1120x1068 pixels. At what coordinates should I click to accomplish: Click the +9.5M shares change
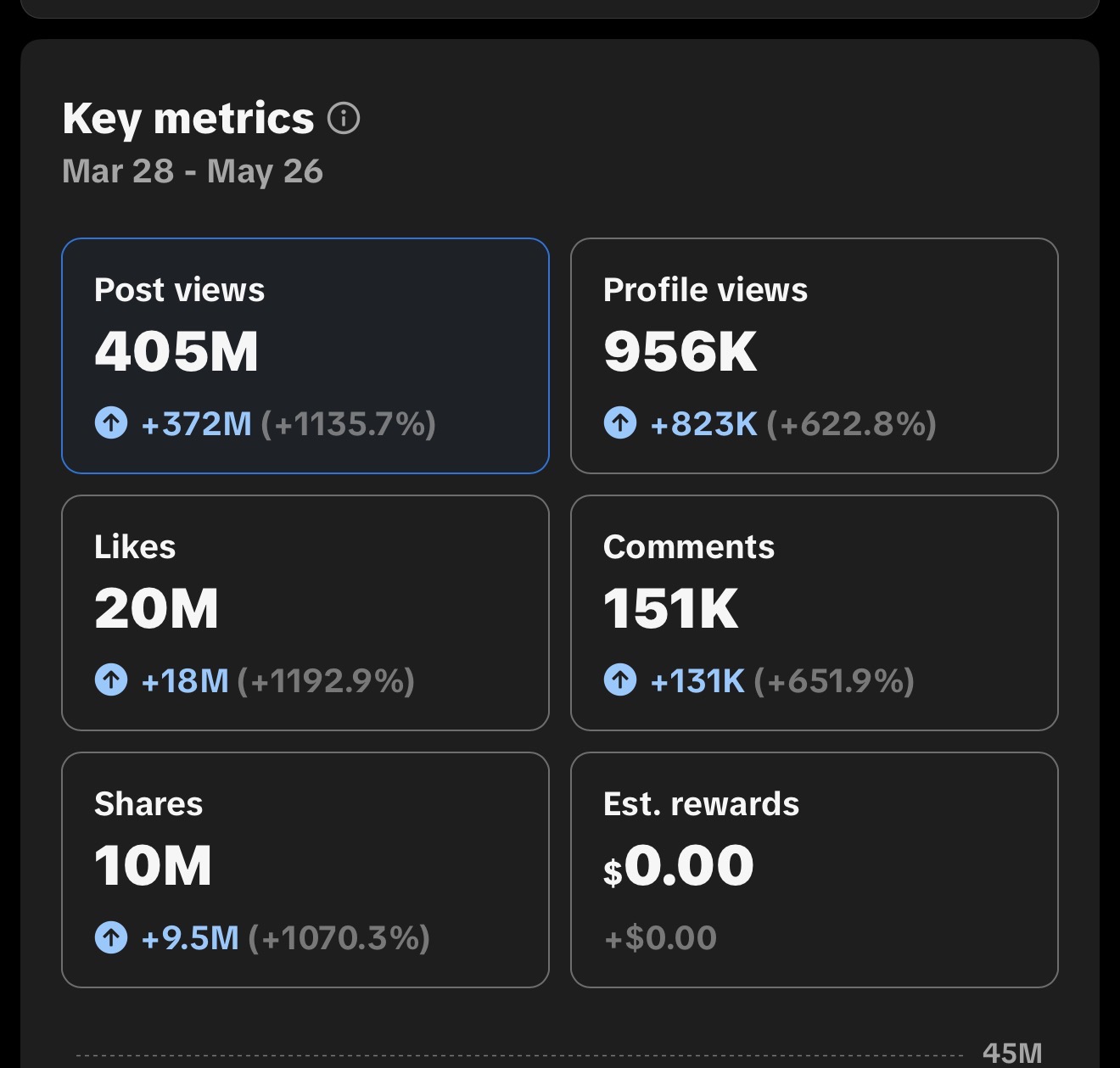pyautogui.click(x=190, y=938)
